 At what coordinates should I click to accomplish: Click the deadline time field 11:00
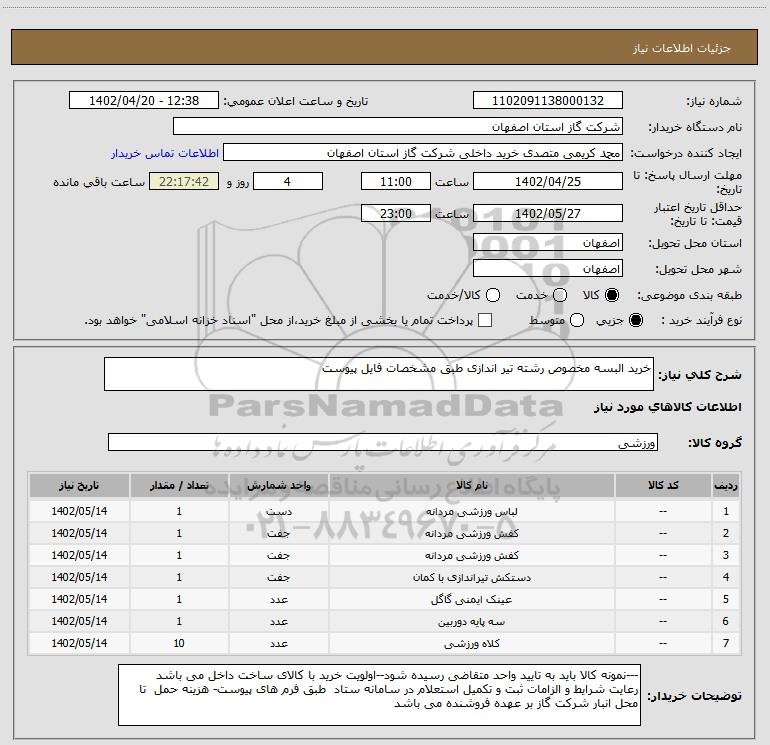[x=396, y=181]
